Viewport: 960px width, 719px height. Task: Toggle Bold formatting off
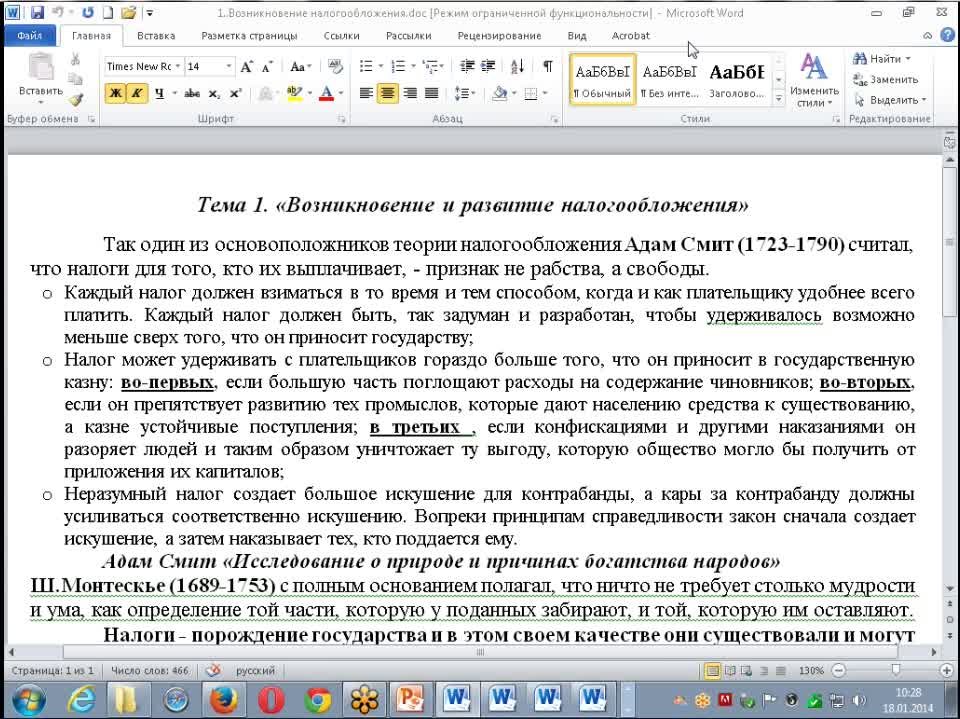[115, 93]
